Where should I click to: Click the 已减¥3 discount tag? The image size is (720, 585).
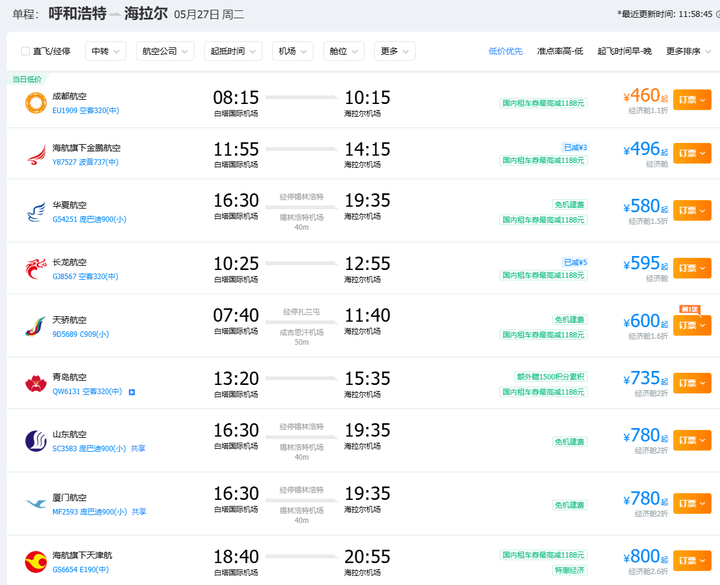pyautogui.click(x=575, y=147)
